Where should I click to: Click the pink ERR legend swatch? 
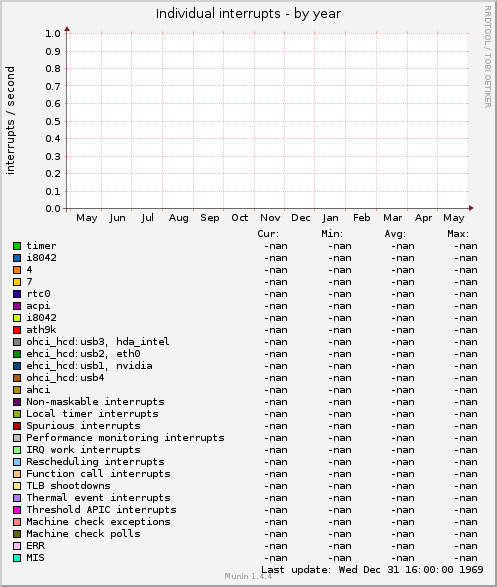click(17, 546)
